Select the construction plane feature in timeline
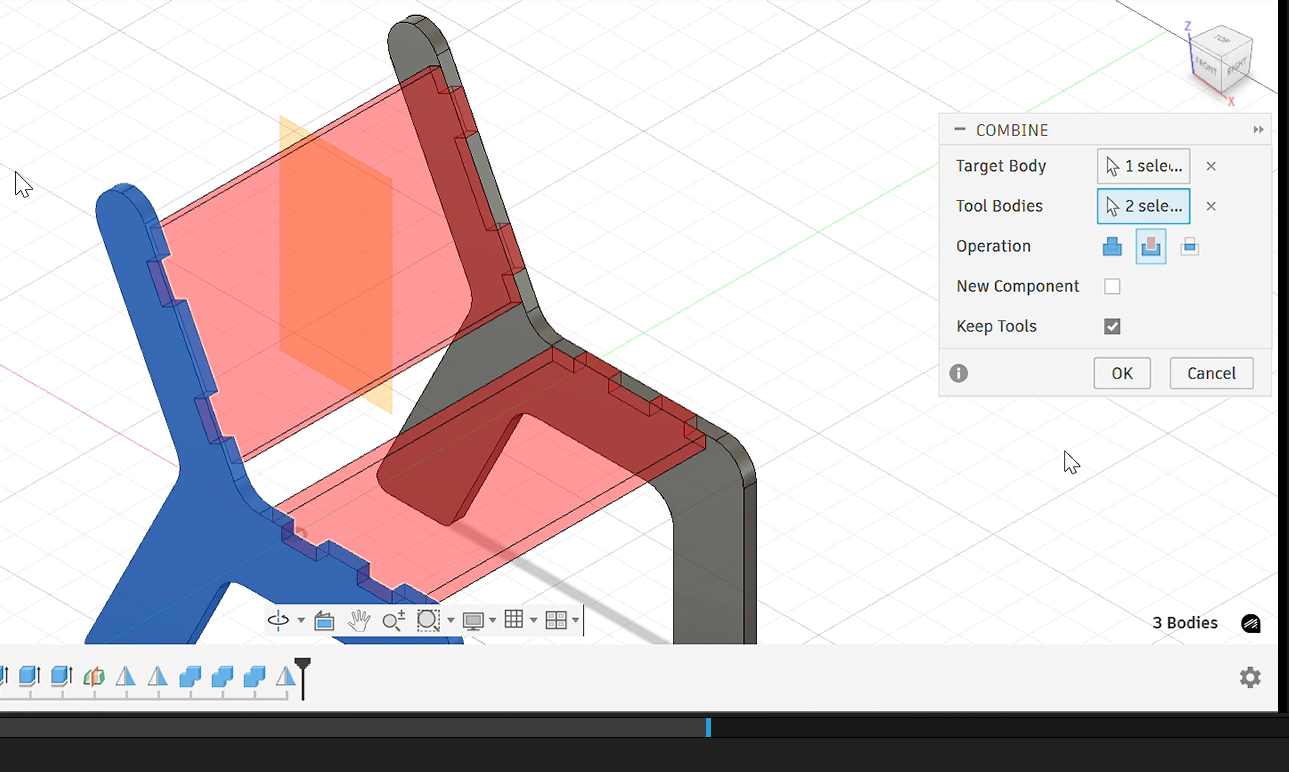This screenshot has height=772, width=1289. point(94,677)
